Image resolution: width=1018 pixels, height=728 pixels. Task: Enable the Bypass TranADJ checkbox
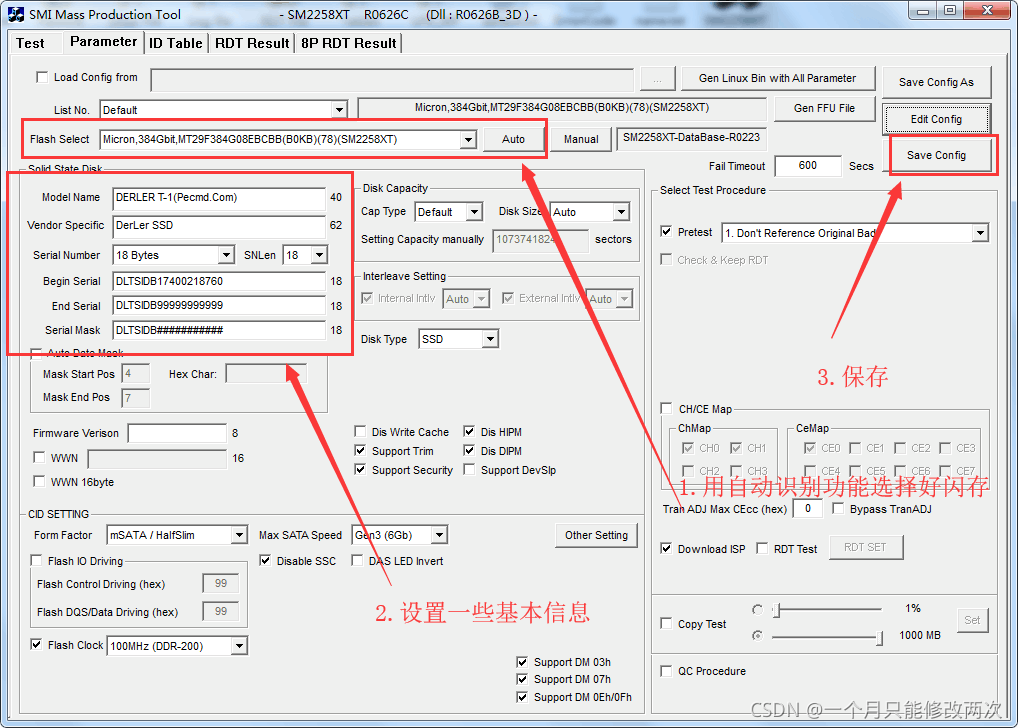(x=838, y=508)
